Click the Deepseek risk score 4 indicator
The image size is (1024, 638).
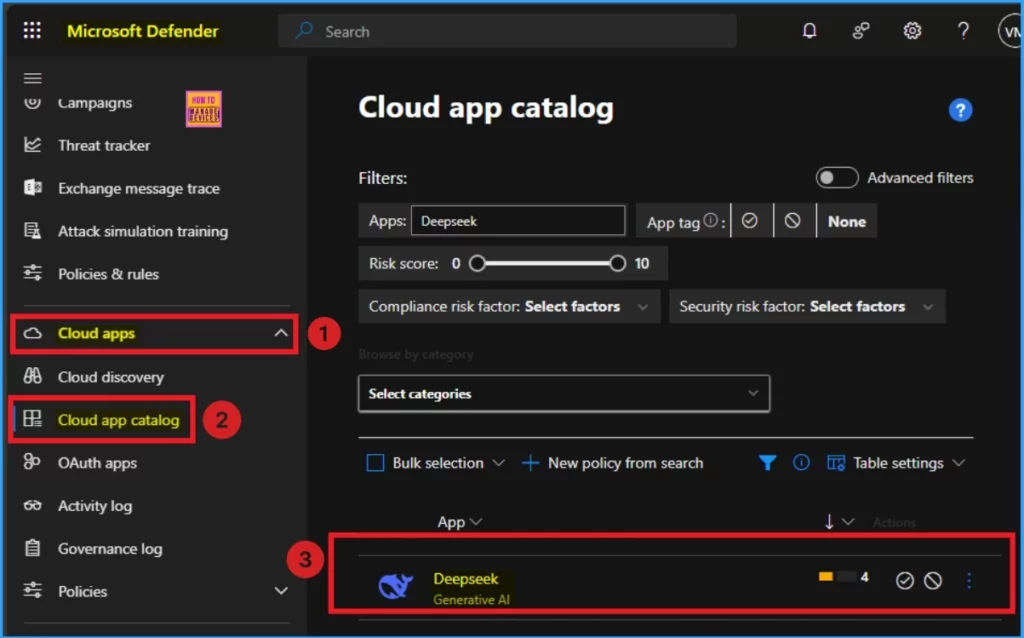point(843,577)
